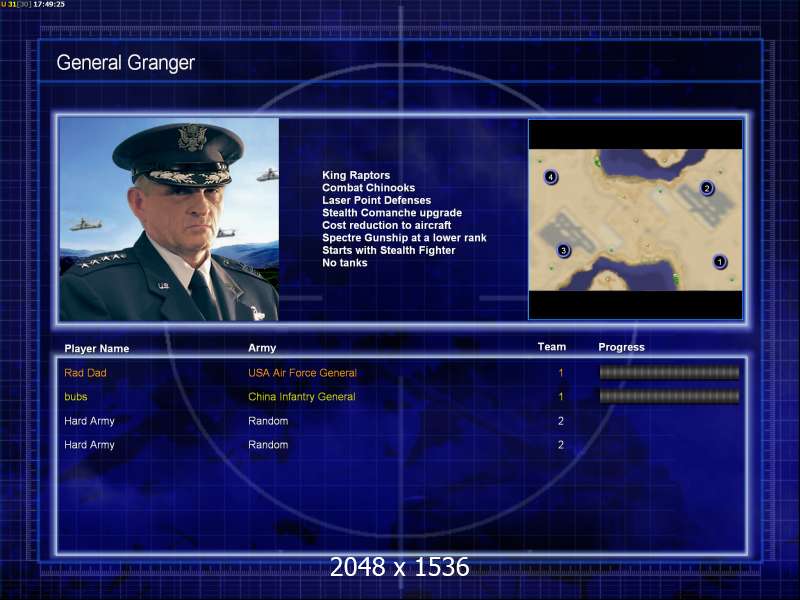
Task: Click 'USA Air Force General' army entry
Action: (x=303, y=373)
